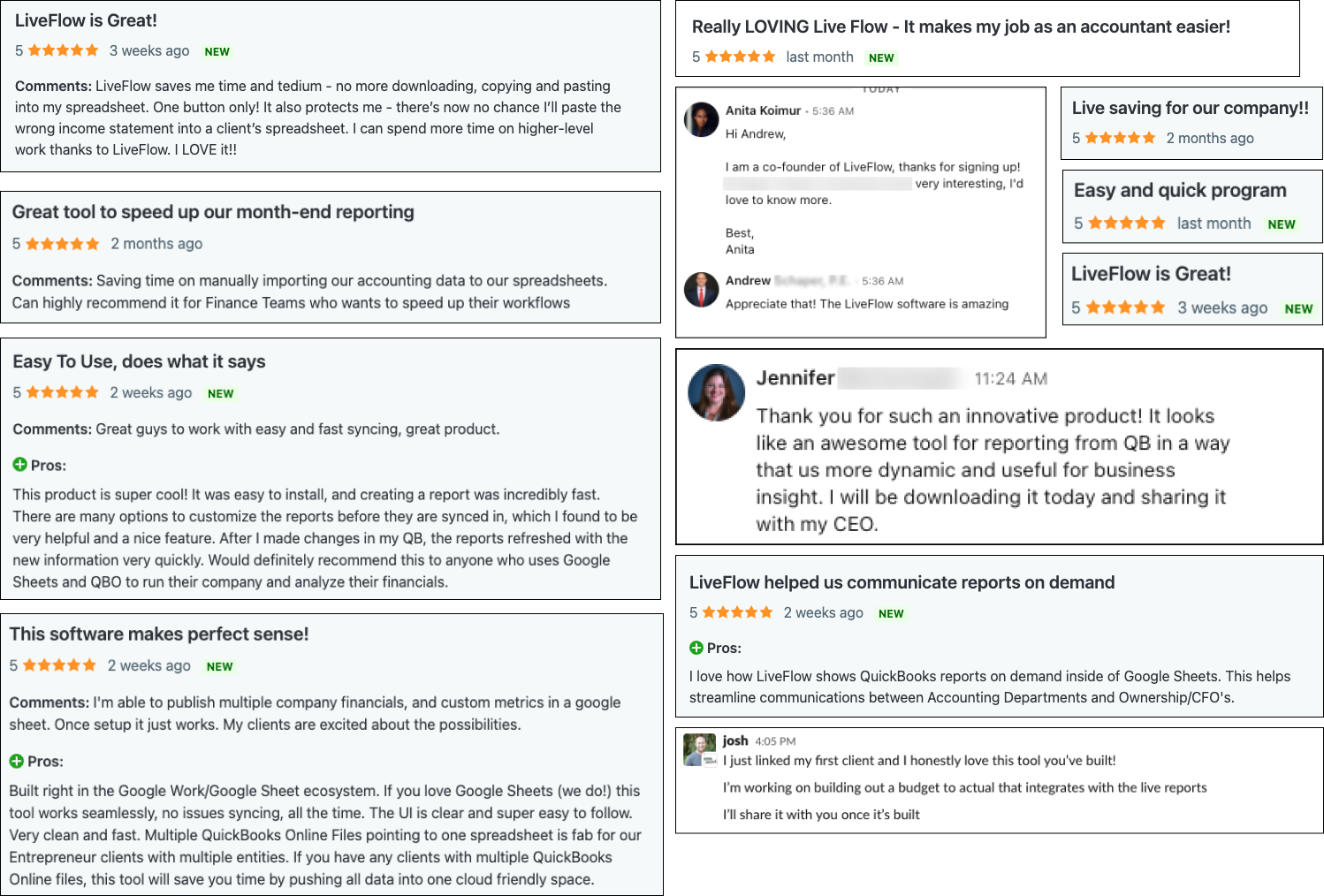Screen dimensions: 1324x896
Task: Click Jennifer's profile photo
Action: (717, 392)
